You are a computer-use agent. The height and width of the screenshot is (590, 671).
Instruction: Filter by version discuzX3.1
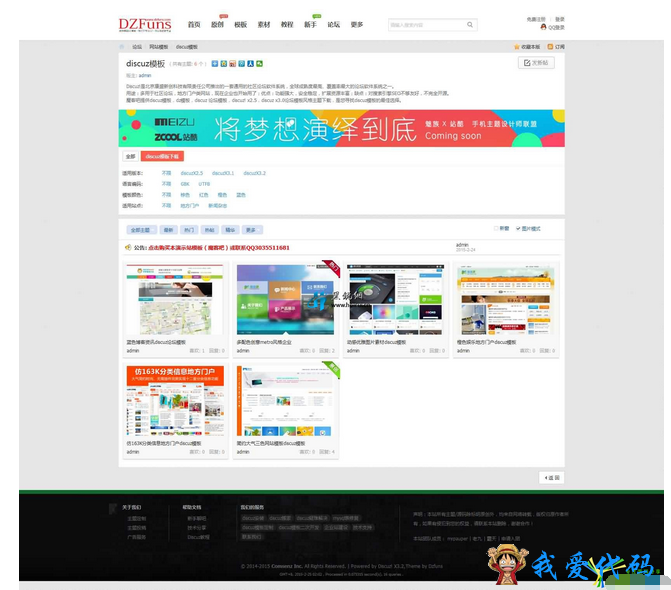(x=223, y=173)
